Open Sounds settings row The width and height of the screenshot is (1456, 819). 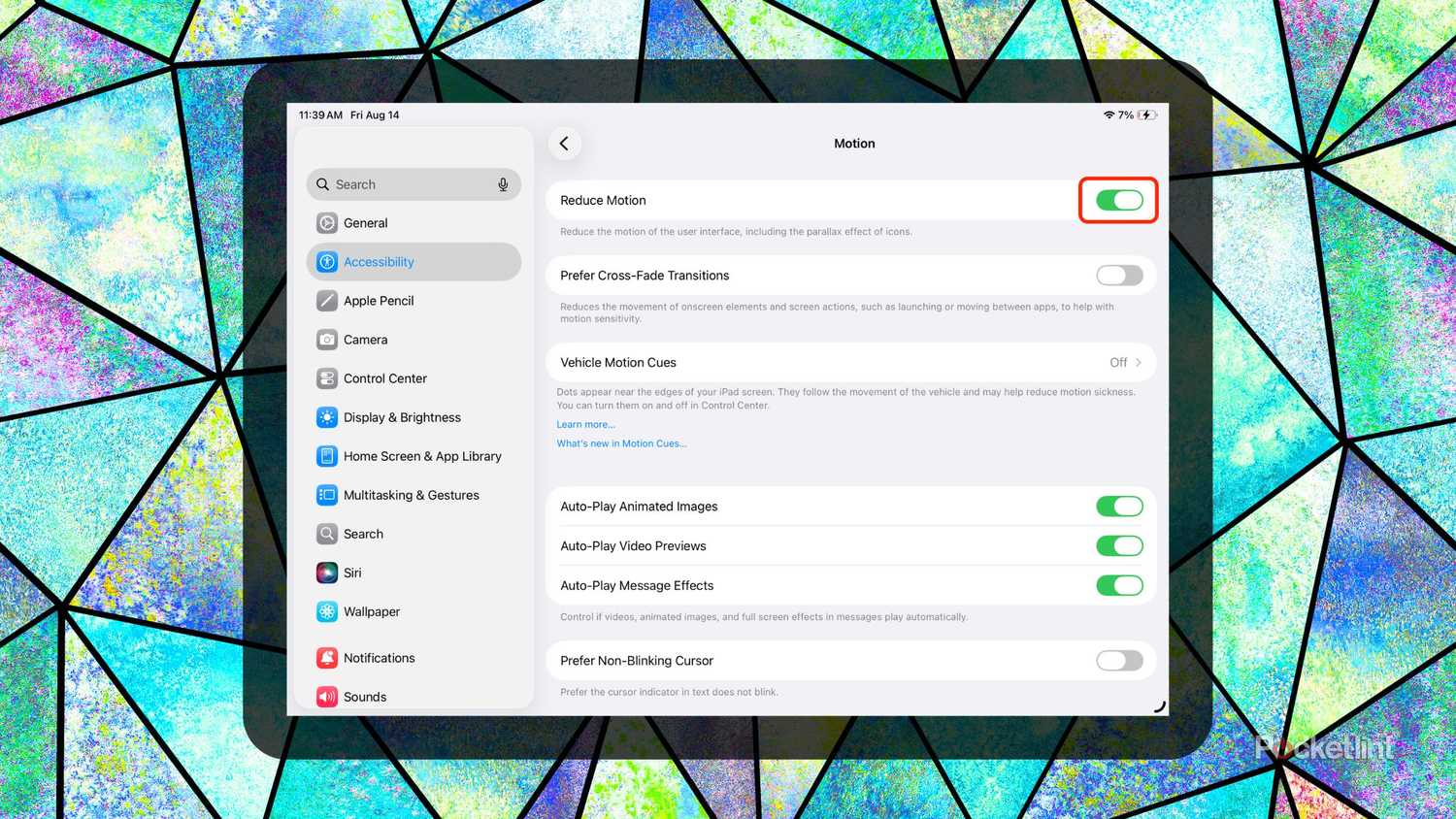tap(414, 697)
